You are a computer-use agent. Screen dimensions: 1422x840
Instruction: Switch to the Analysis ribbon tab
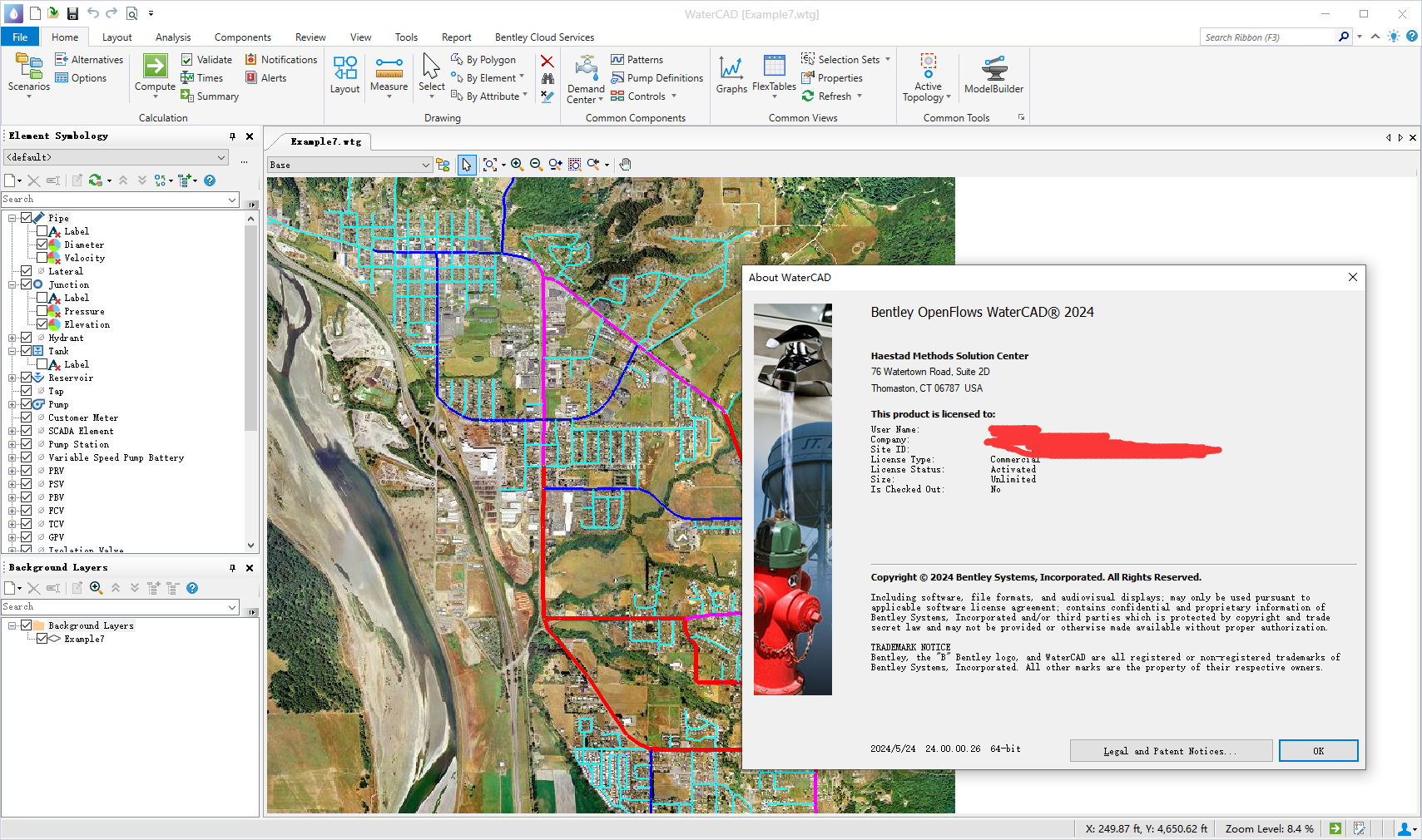(x=173, y=37)
